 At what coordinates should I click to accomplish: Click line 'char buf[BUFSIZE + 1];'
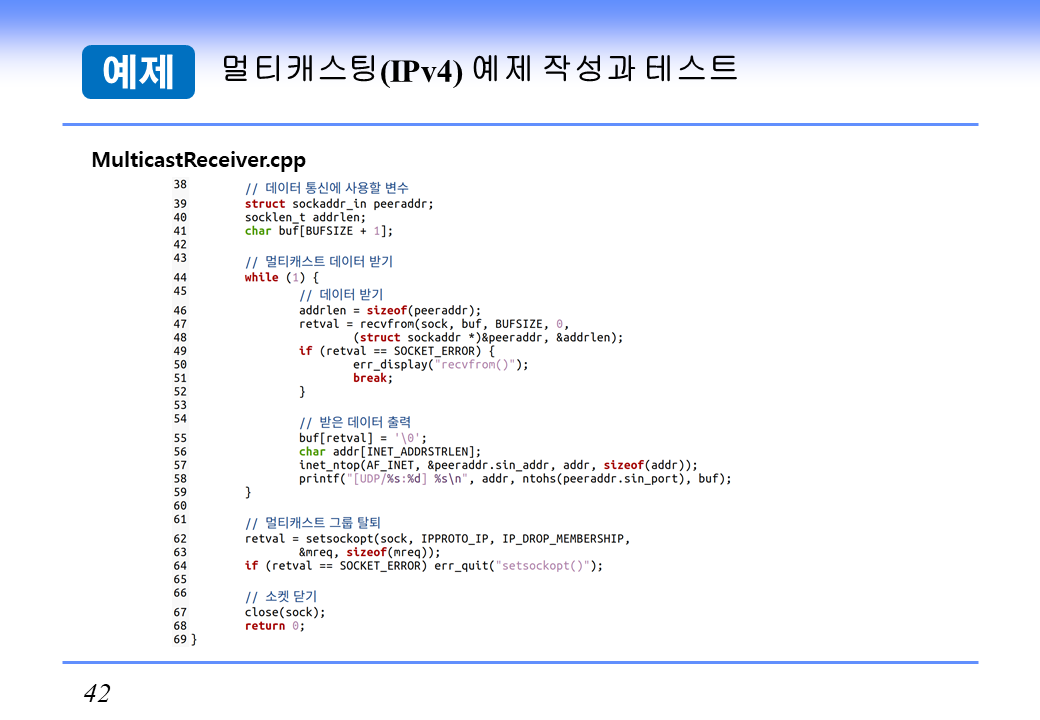(x=319, y=231)
